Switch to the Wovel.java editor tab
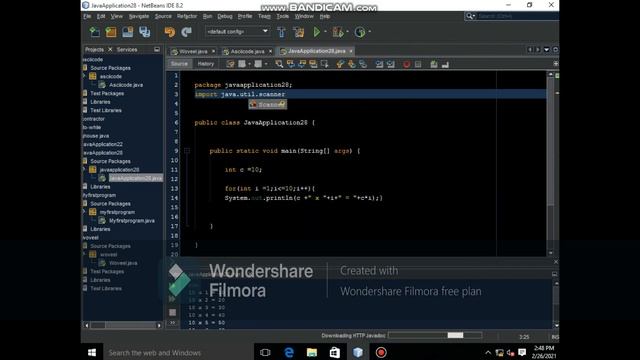Viewport: 640px width, 360px height. tap(193, 51)
